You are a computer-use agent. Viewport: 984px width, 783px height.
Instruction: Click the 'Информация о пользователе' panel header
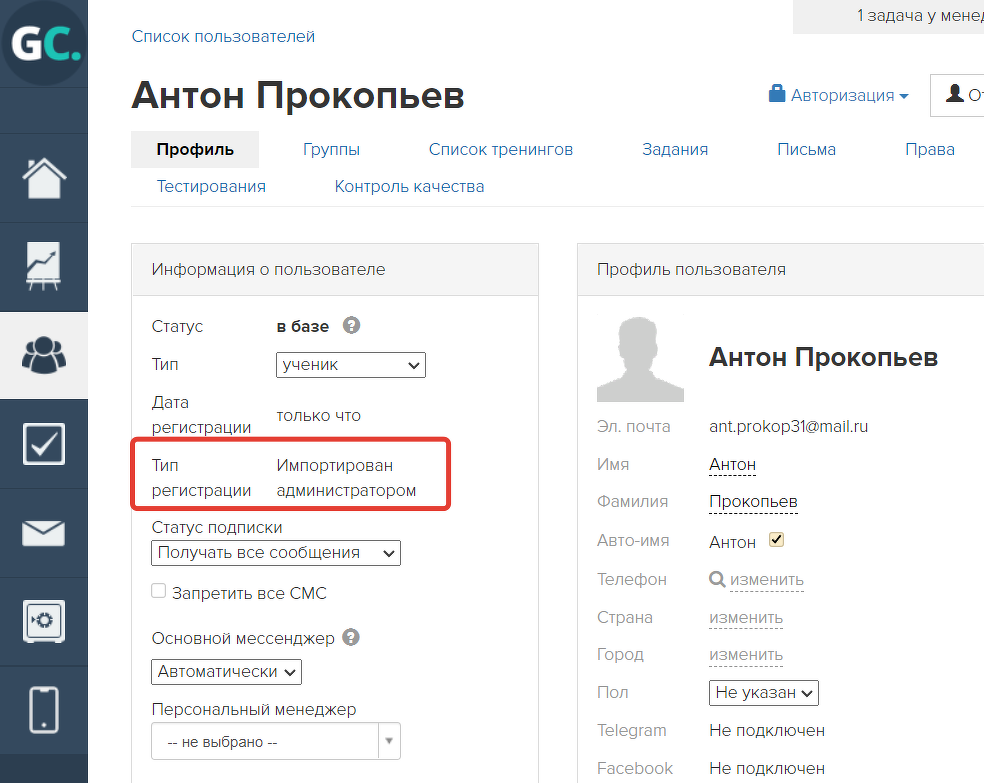point(335,270)
